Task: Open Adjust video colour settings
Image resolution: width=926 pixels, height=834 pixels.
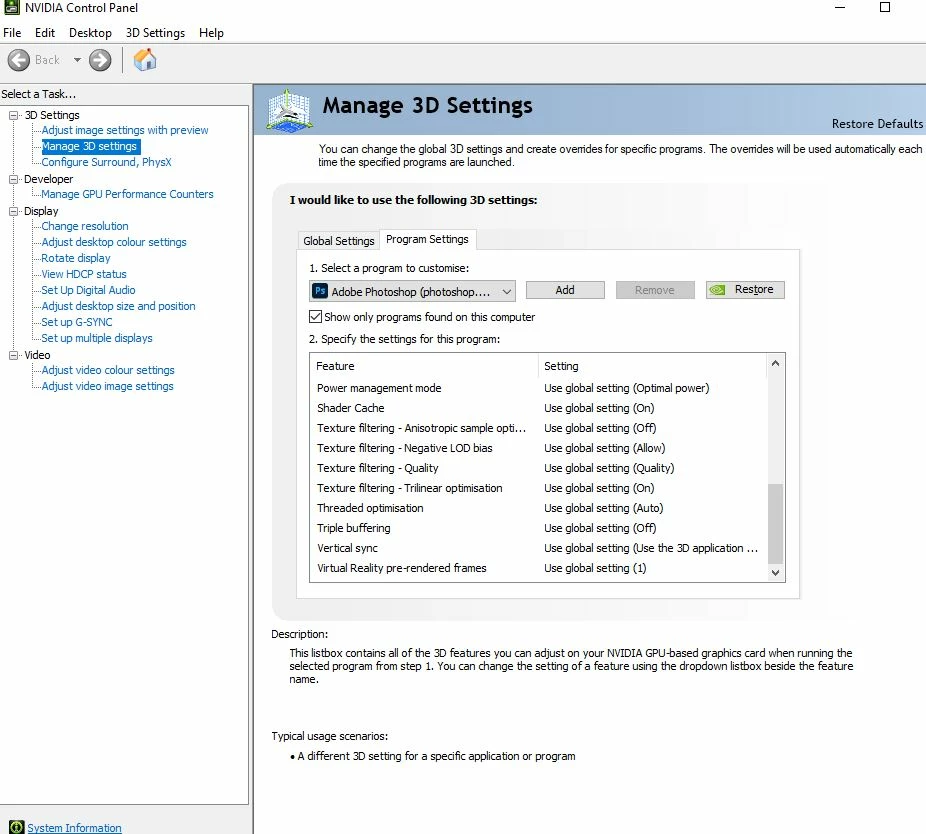Action: [108, 370]
